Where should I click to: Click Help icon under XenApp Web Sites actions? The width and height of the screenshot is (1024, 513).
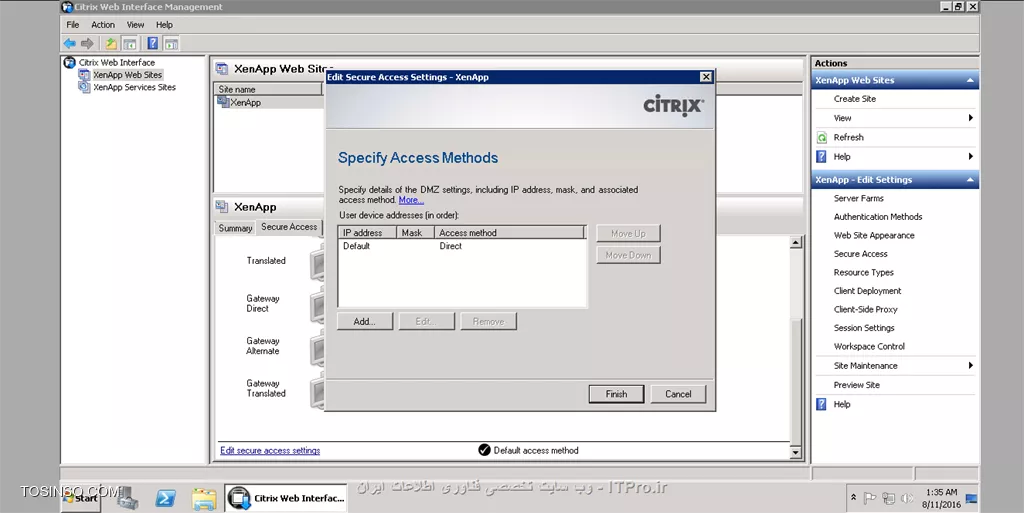click(822, 157)
